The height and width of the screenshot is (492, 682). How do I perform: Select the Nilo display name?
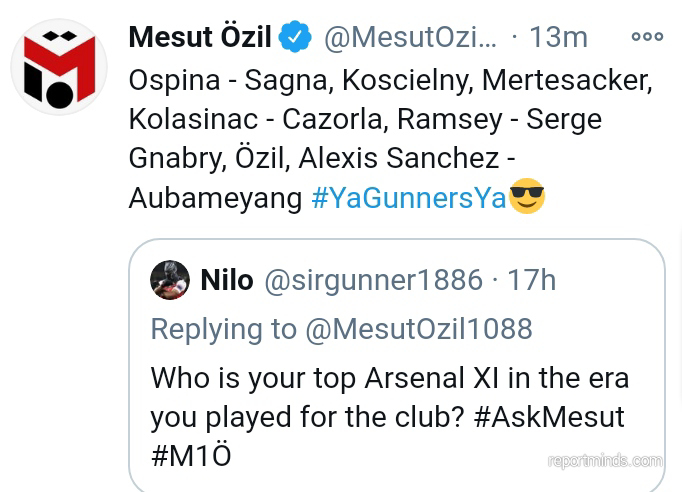coord(226,280)
